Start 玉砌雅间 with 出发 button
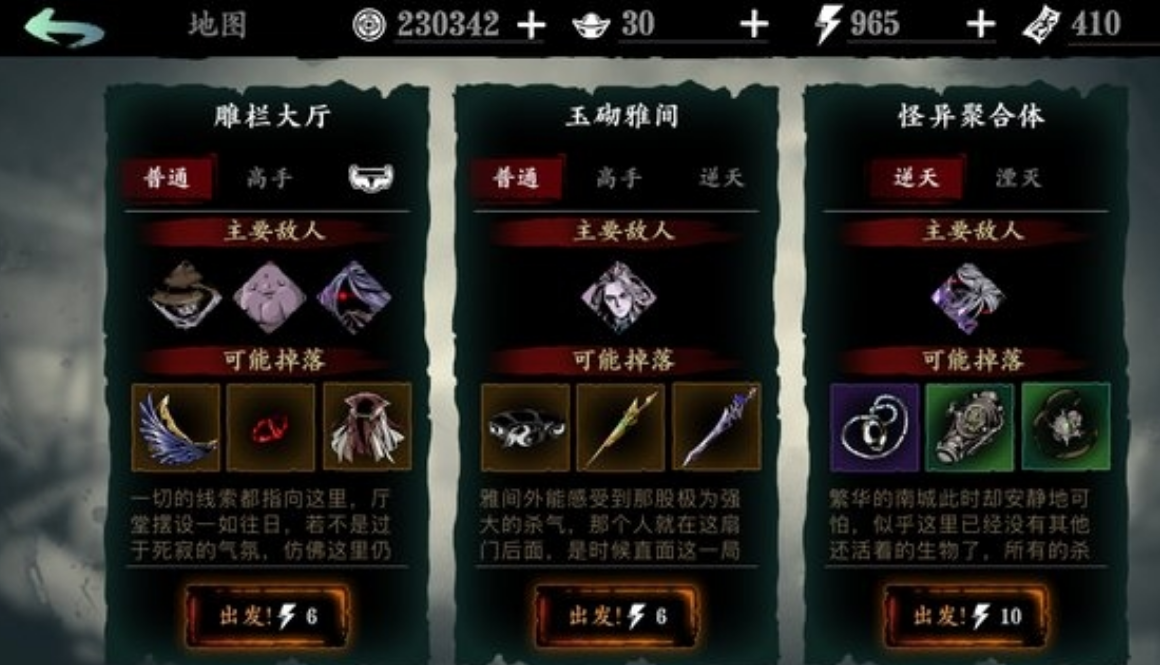 (616, 615)
